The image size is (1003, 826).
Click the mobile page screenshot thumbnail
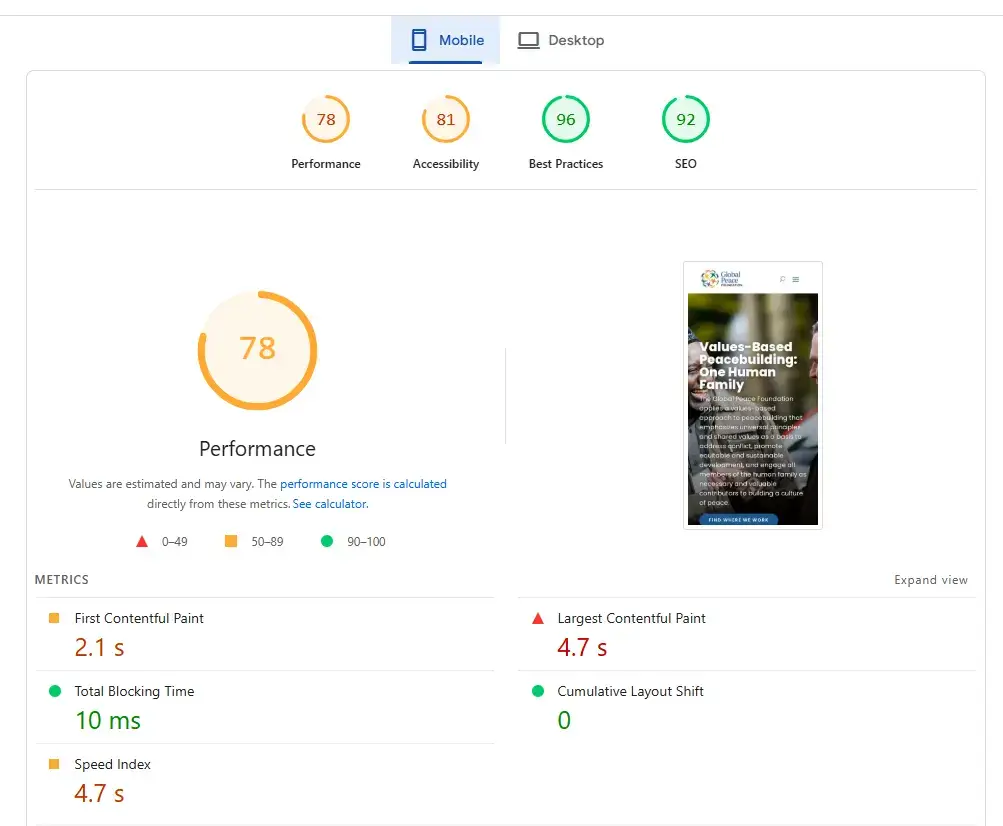pyautogui.click(x=752, y=395)
